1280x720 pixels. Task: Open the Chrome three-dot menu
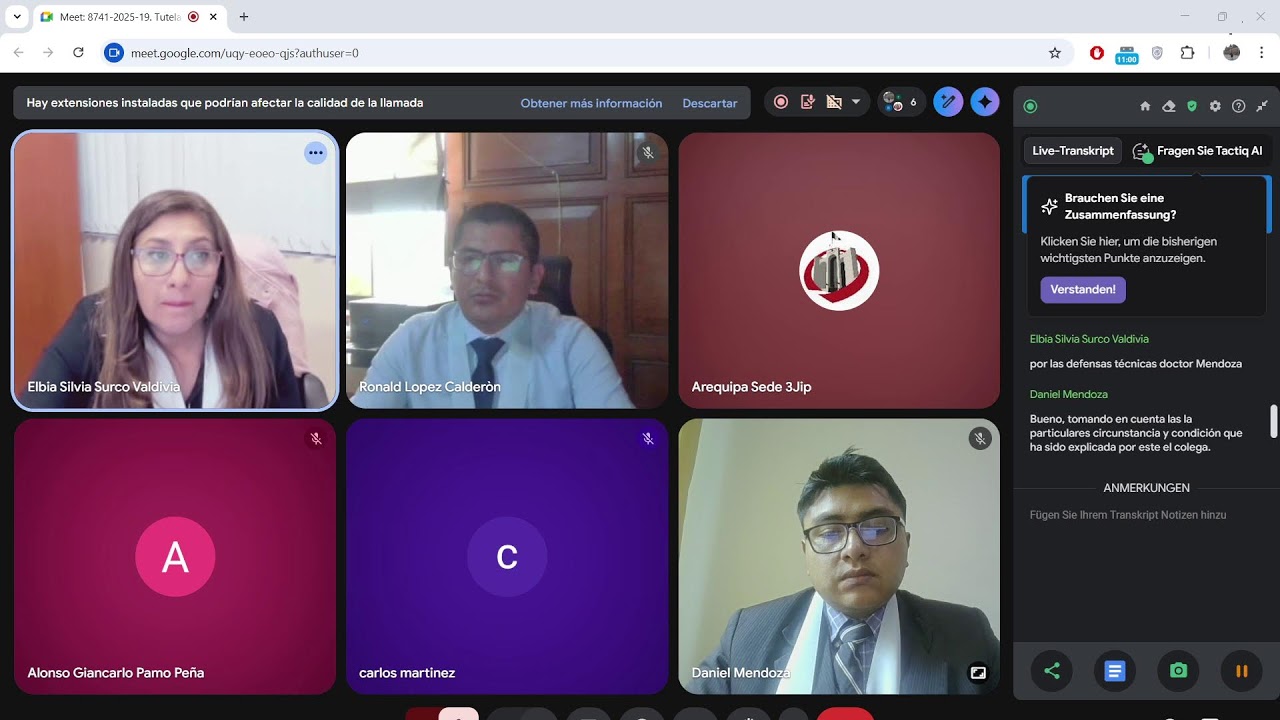tap(1261, 53)
